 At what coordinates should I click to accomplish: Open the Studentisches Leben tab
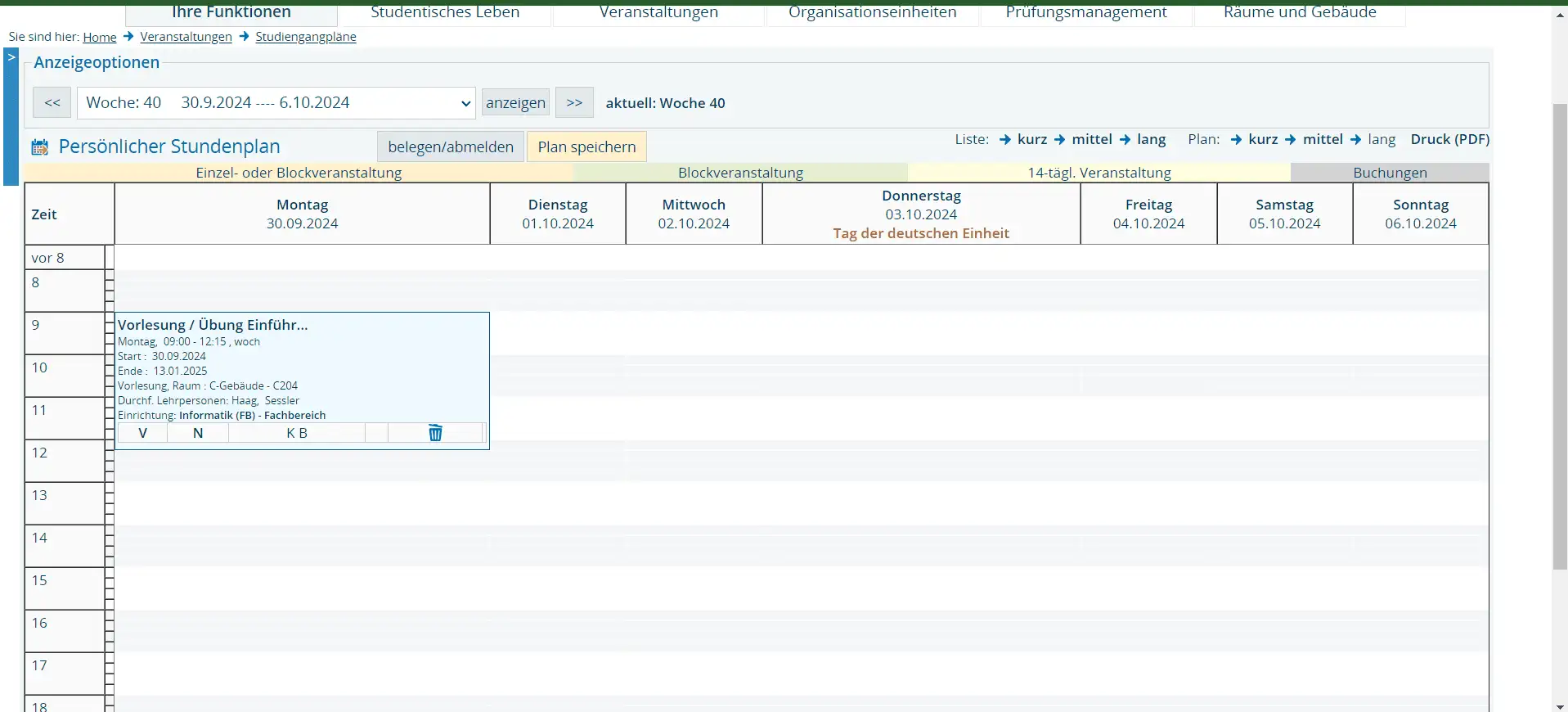[445, 12]
